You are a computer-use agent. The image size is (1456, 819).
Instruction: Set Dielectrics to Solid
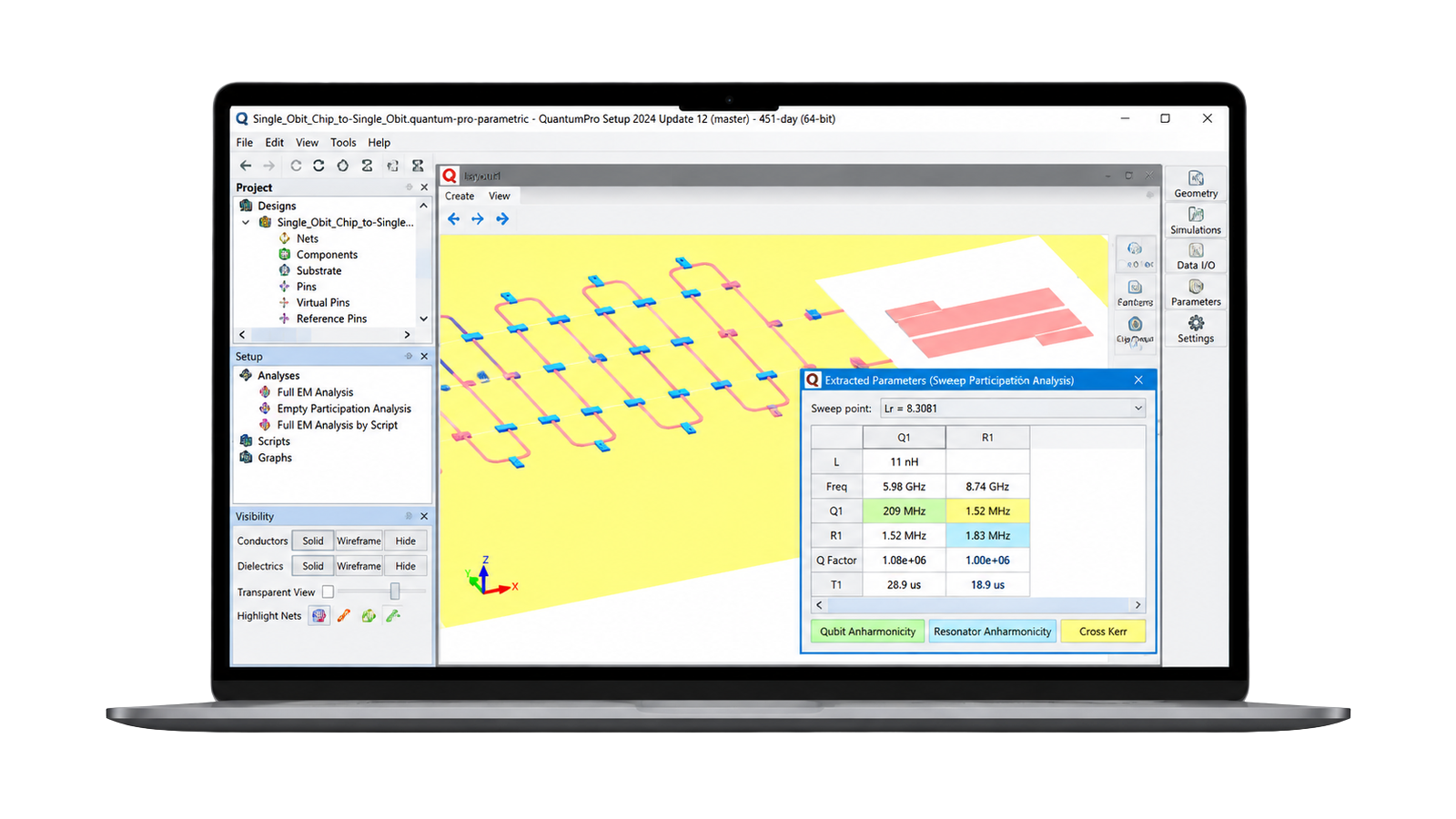coord(313,566)
